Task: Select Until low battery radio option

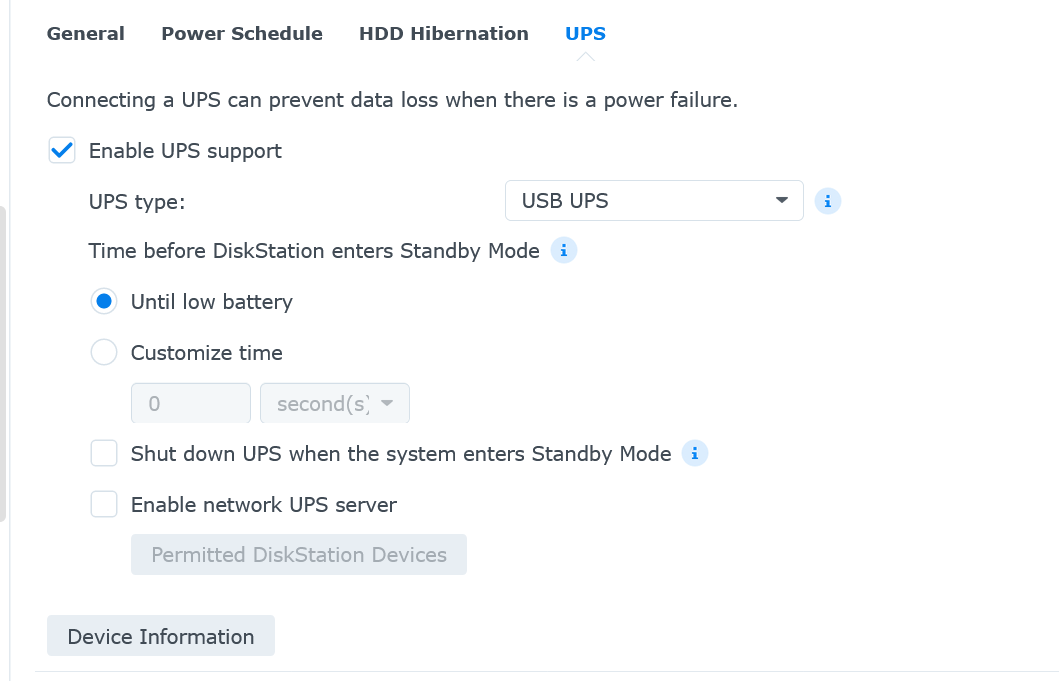Action: pyautogui.click(x=104, y=302)
